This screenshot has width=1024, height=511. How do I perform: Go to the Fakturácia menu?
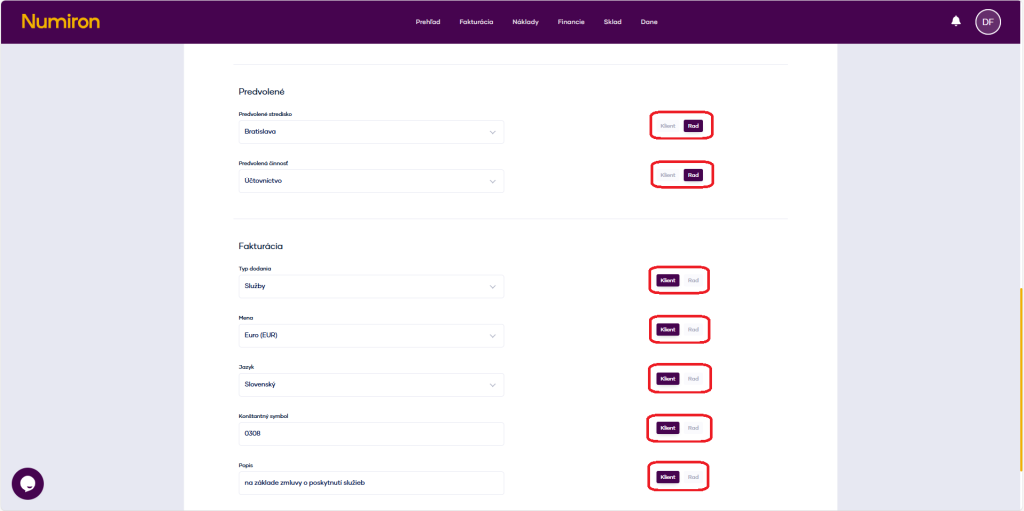coord(476,22)
